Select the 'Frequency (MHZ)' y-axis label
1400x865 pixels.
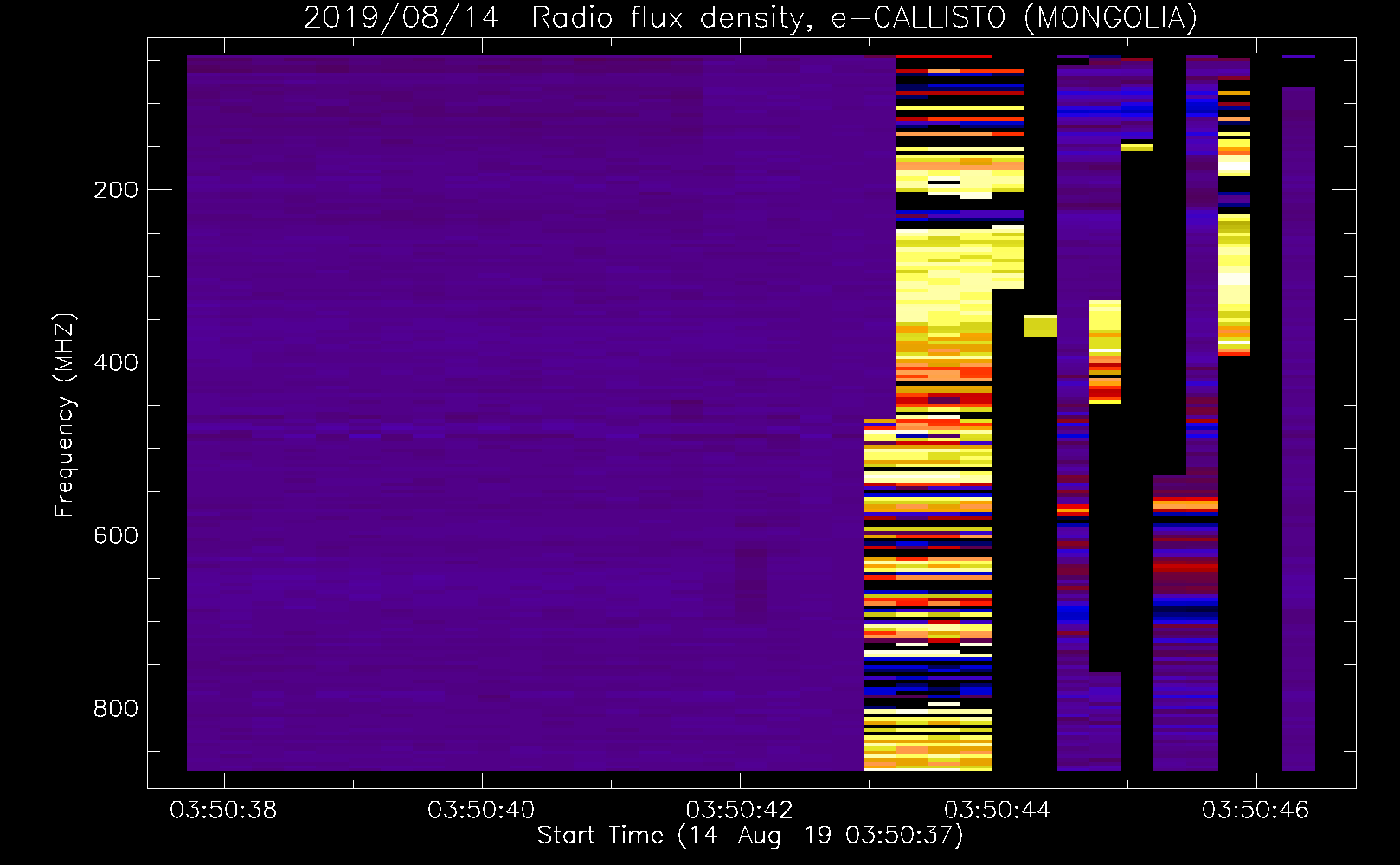click(x=65, y=414)
